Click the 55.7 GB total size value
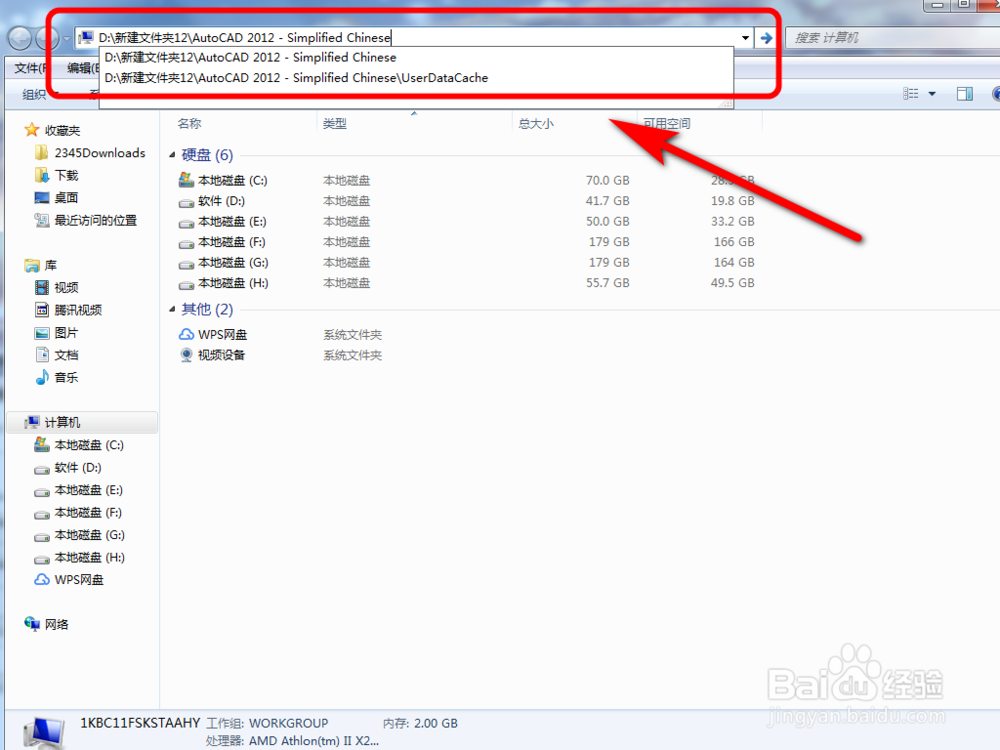The width and height of the screenshot is (1000, 750). [607, 283]
